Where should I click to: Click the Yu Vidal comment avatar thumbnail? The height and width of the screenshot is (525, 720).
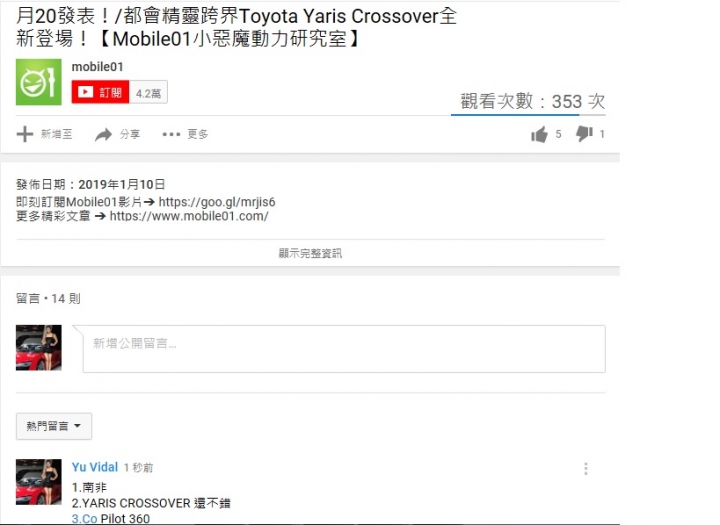tap(39, 482)
